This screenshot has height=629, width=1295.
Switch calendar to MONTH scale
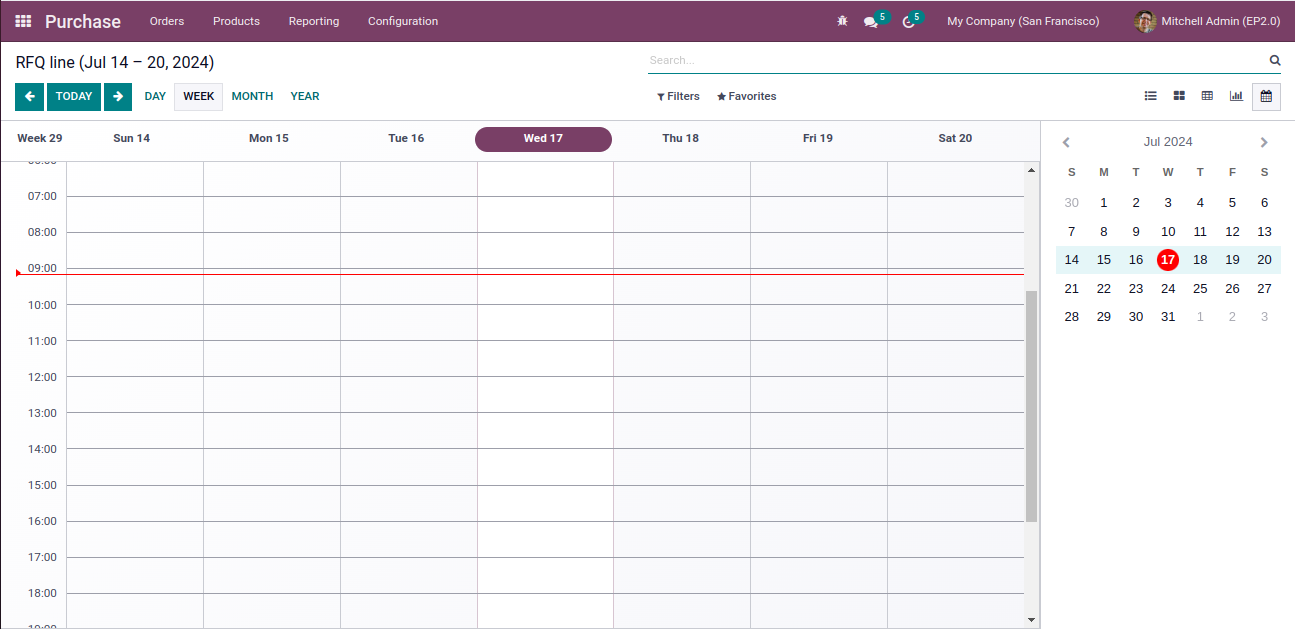(x=252, y=97)
